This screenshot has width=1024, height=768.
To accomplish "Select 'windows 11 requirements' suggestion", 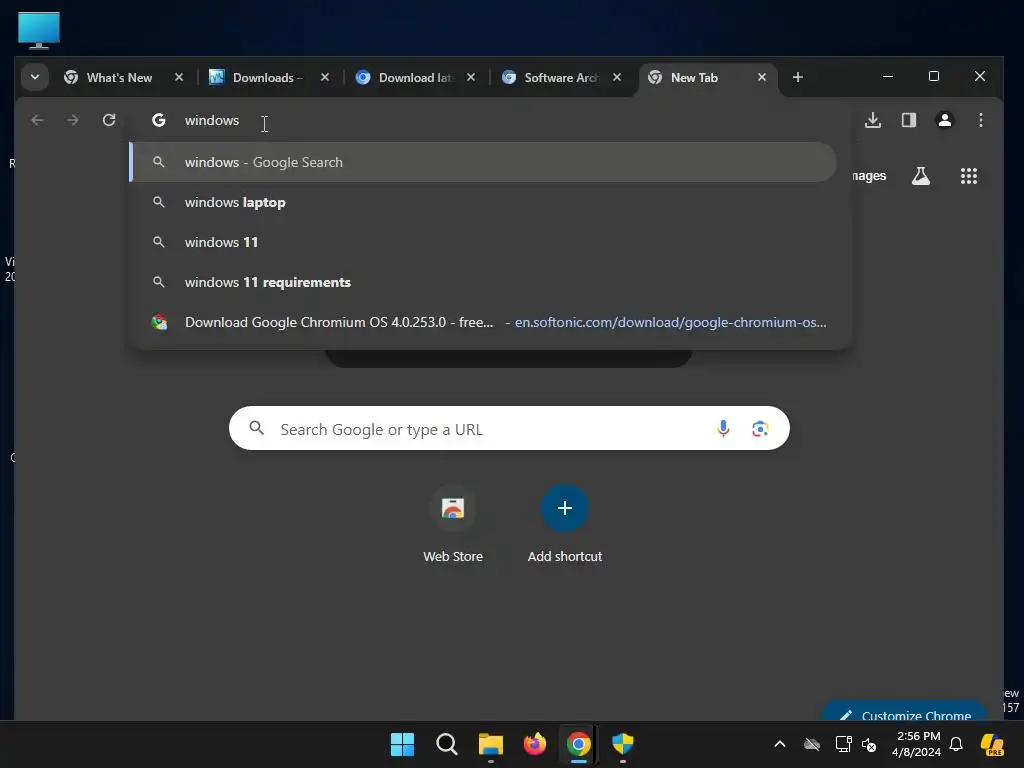I will click(483, 282).
